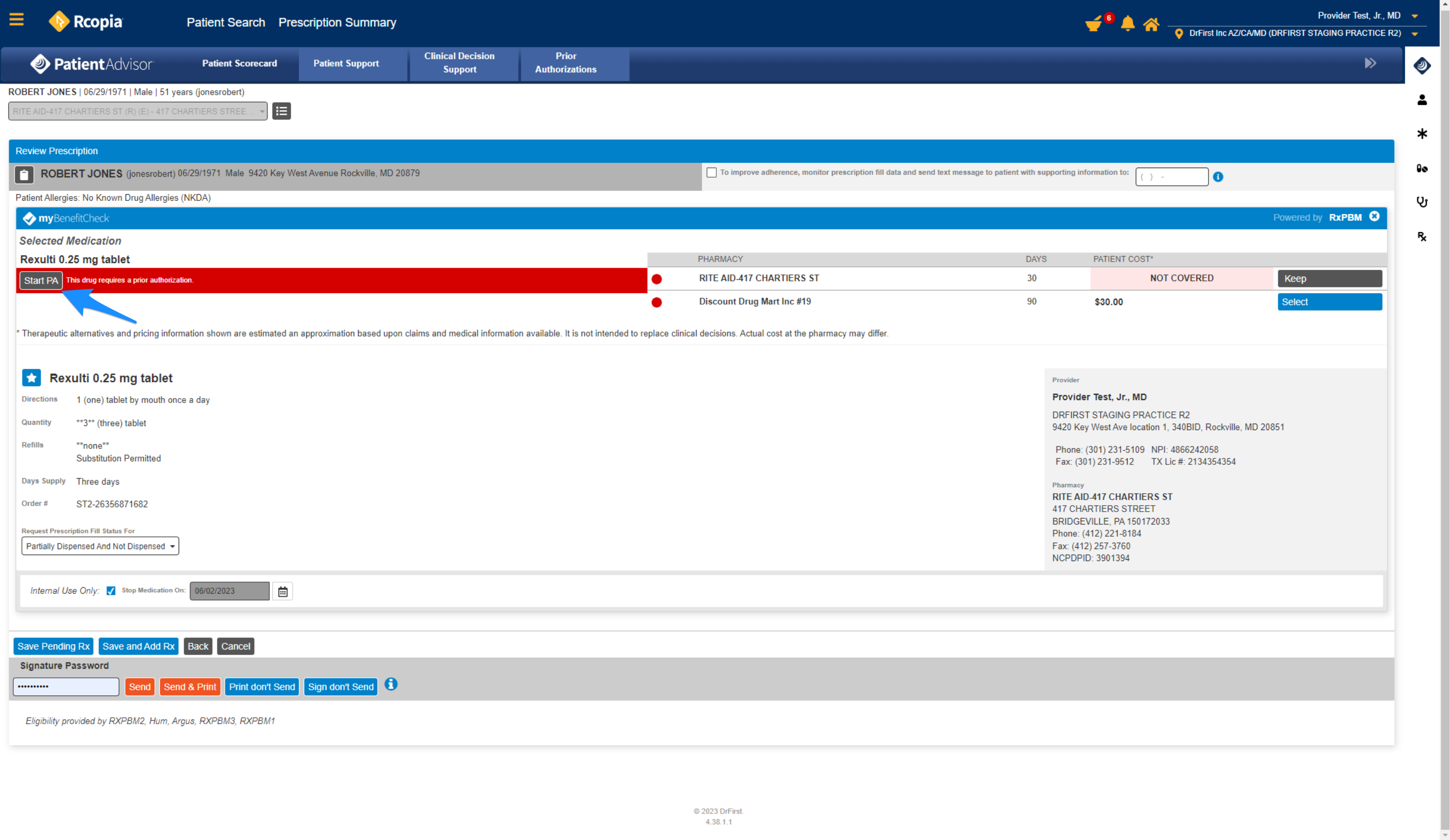View info about adherence text messaging
1450x840 pixels.
click(1218, 177)
